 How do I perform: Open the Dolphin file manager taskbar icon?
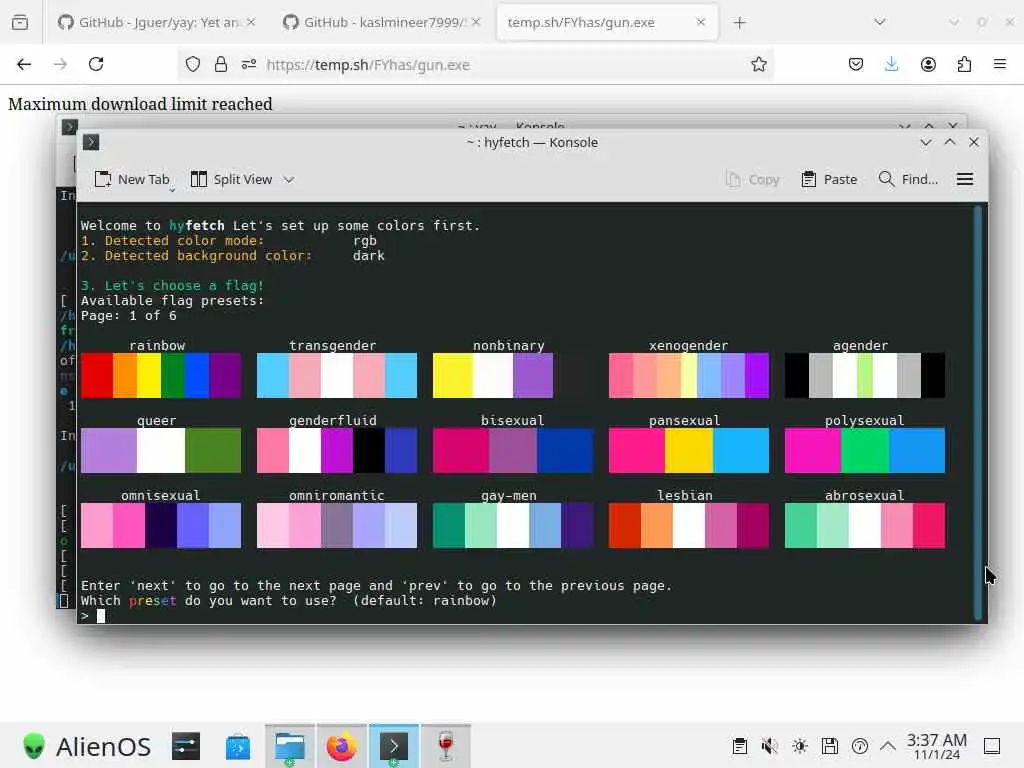(289, 746)
